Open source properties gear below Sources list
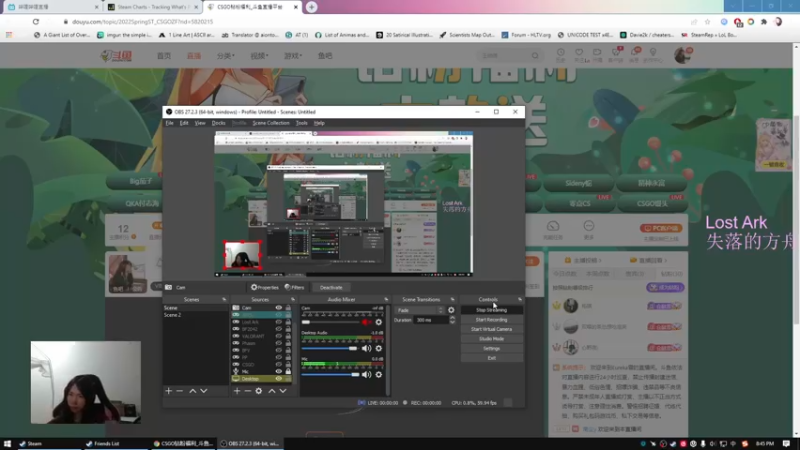Image resolution: width=800 pixels, height=450 pixels. pos(259,391)
